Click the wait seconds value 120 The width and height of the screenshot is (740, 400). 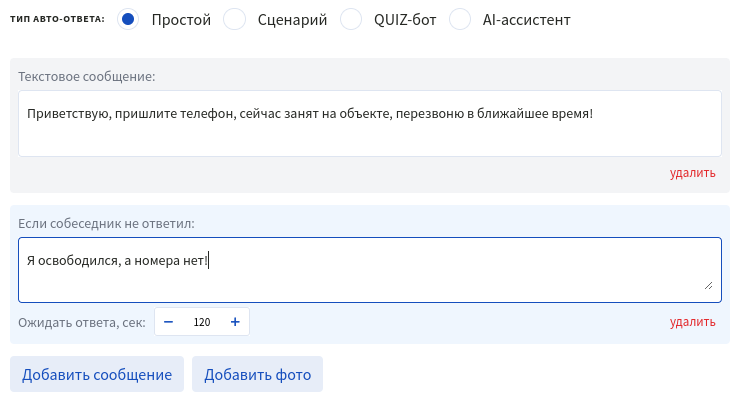[202, 322]
